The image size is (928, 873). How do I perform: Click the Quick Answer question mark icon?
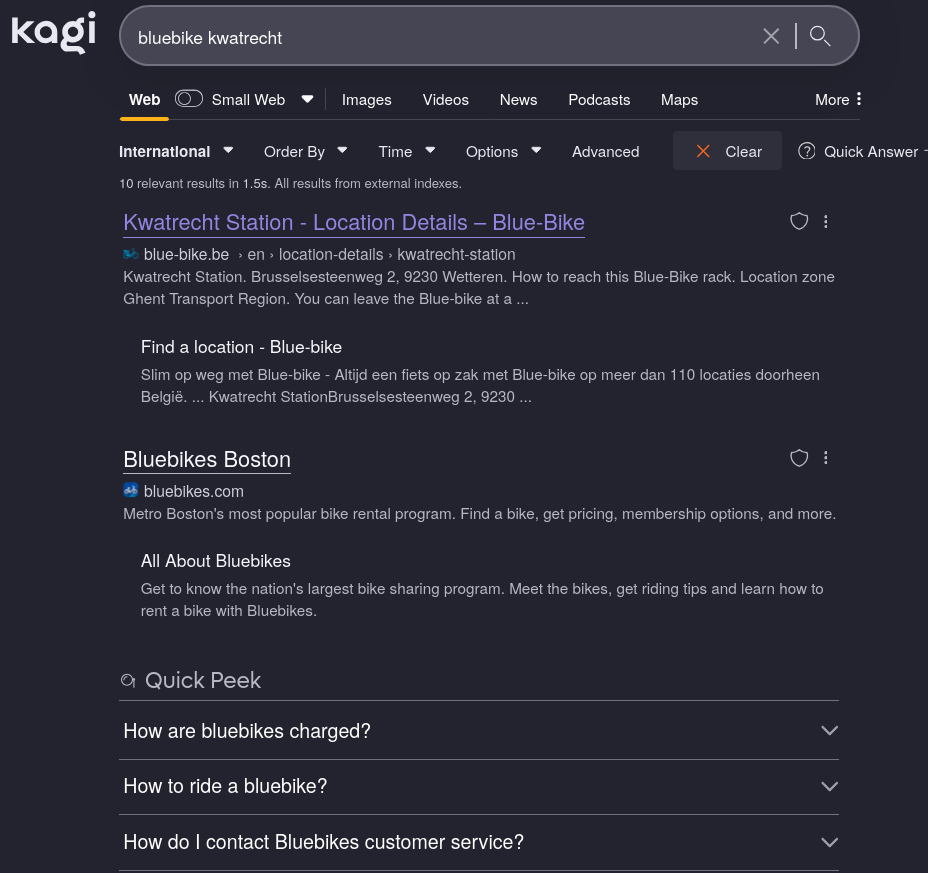click(807, 151)
